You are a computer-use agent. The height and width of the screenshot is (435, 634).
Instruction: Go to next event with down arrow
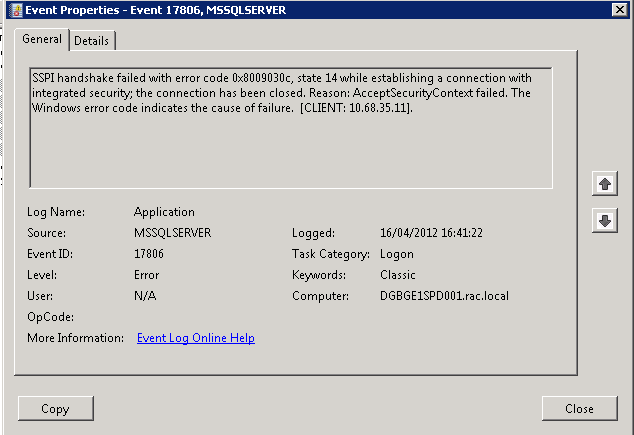[x=604, y=221]
